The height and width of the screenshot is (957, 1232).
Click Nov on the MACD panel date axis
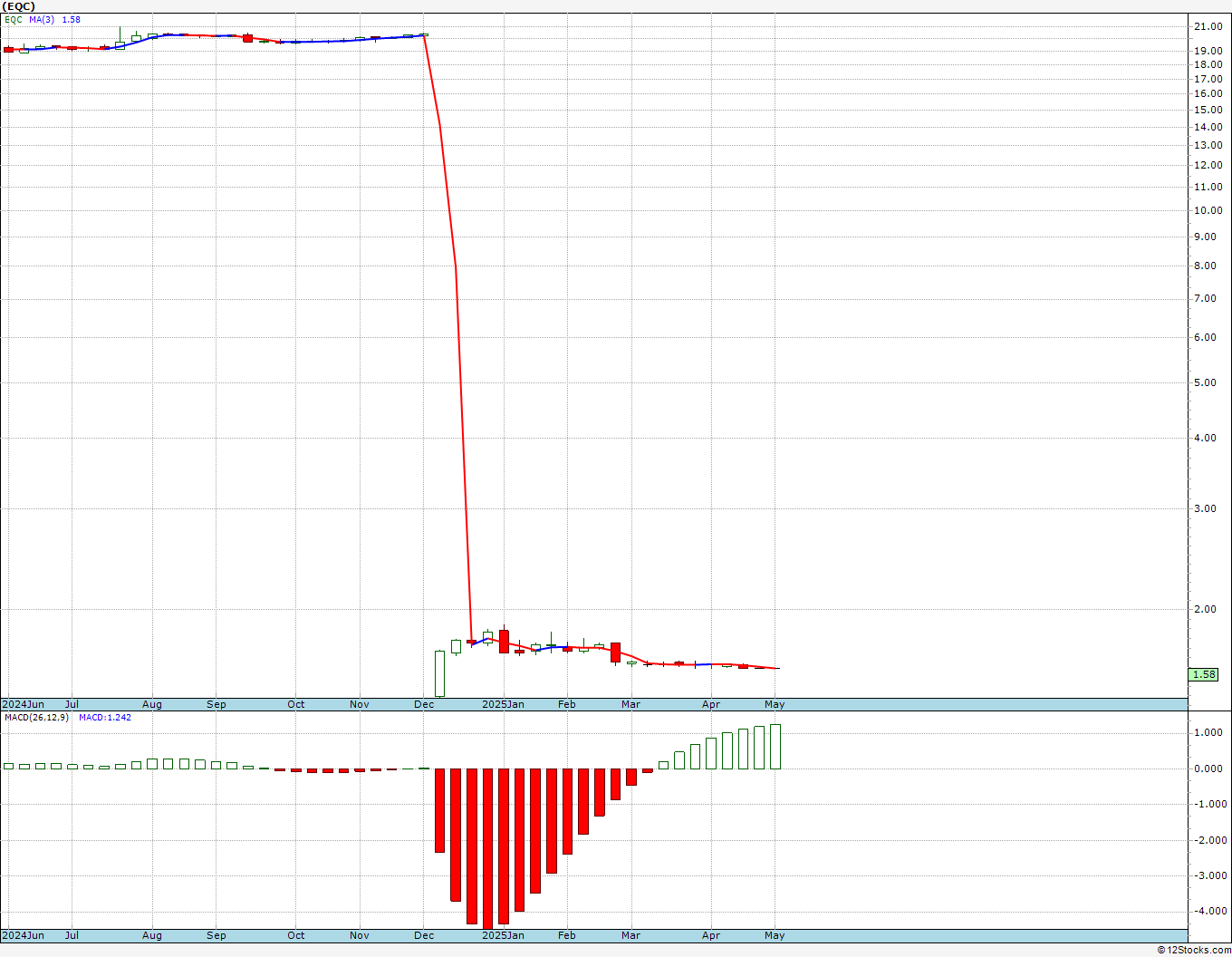click(x=360, y=935)
